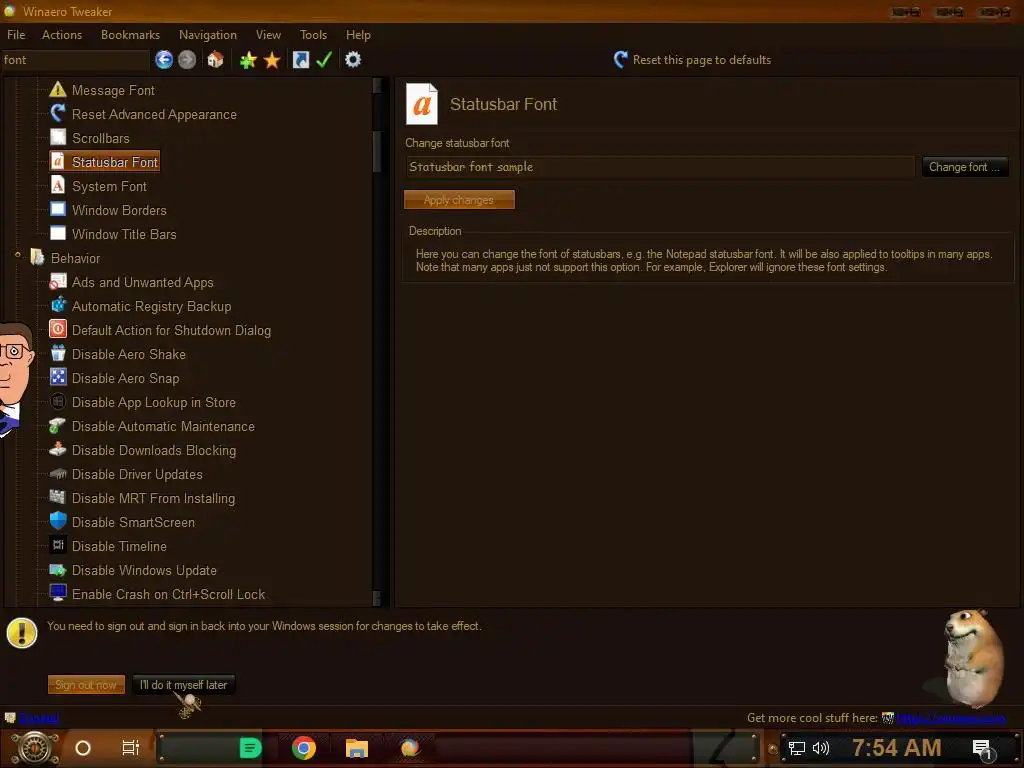Select Scrollbars in the tree
Screen dimensions: 1024x768
[101, 138]
